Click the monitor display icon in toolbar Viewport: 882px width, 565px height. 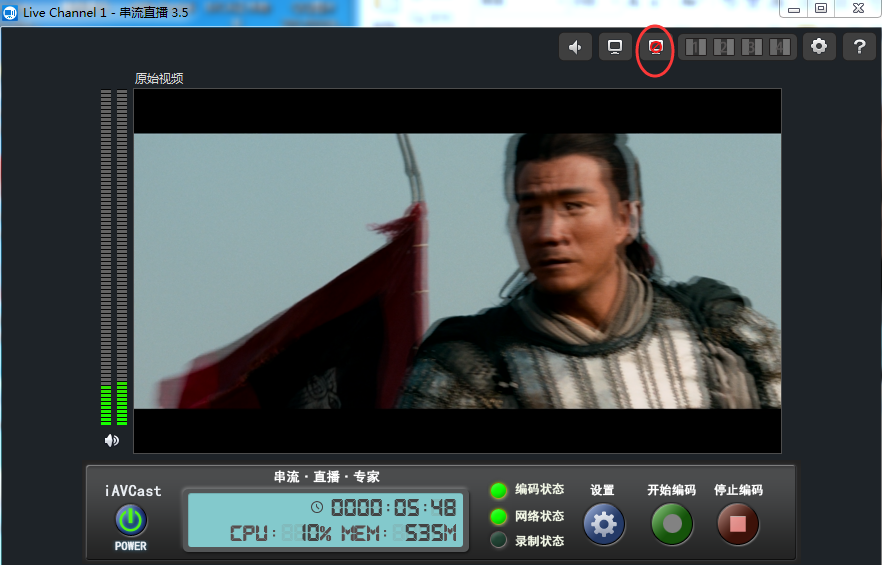tap(615, 47)
